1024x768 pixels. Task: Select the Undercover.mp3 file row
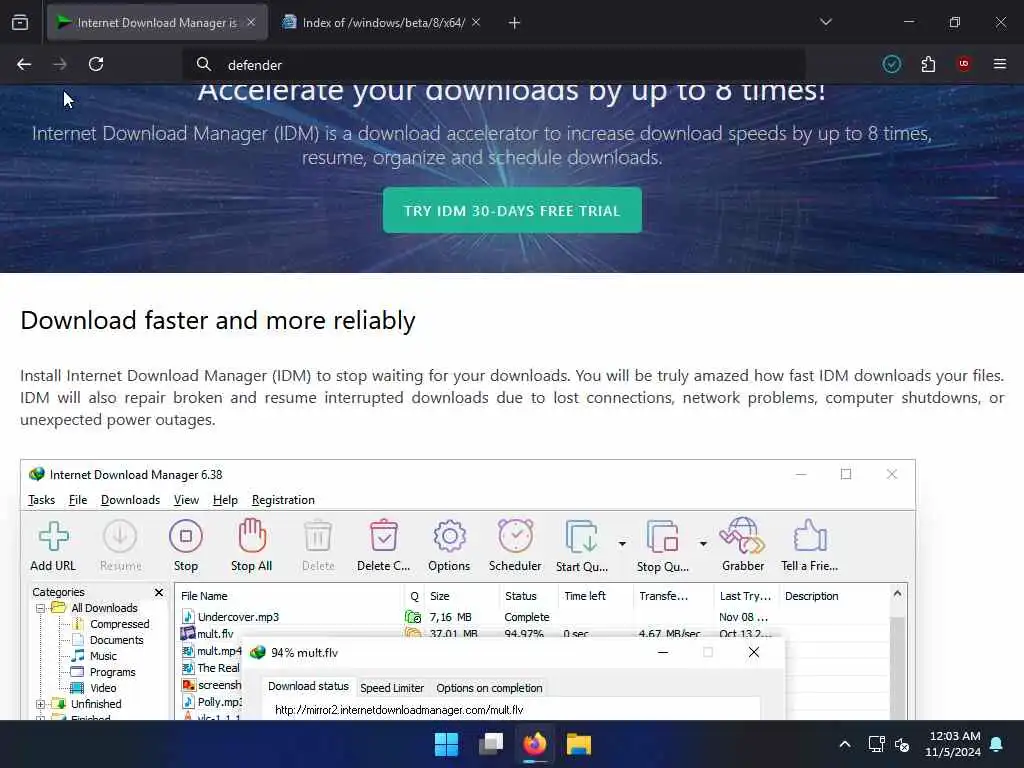[x=532, y=617]
